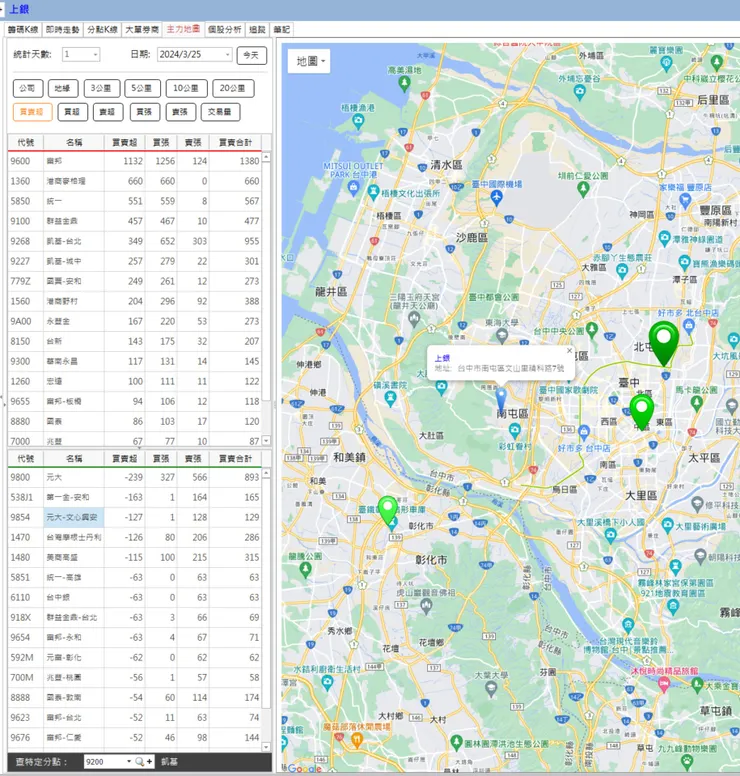Select the 主力地圖 tab
Viewport: 740px width, 776px height.
pos(183,29)
